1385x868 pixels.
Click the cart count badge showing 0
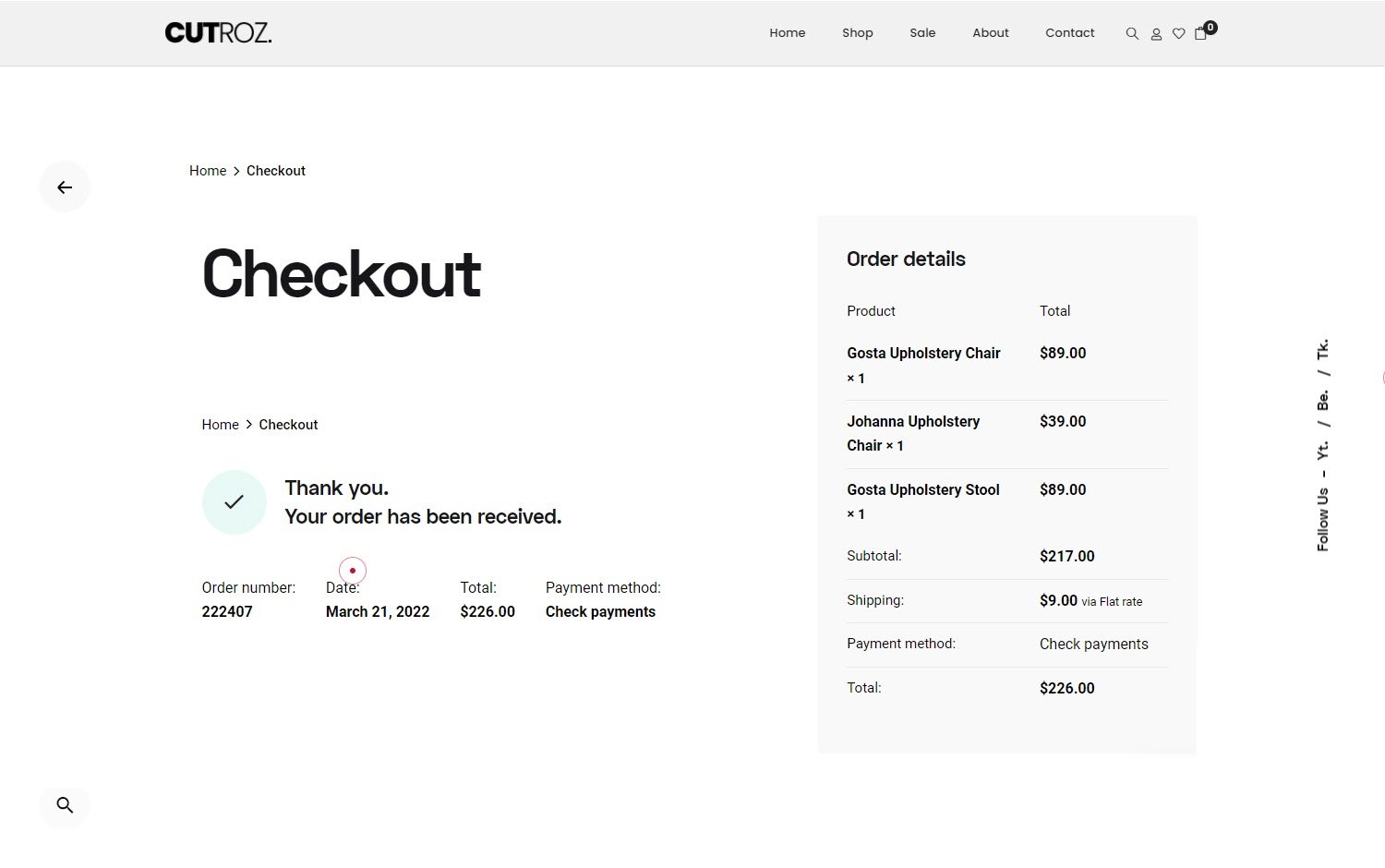coord(1210,27)
